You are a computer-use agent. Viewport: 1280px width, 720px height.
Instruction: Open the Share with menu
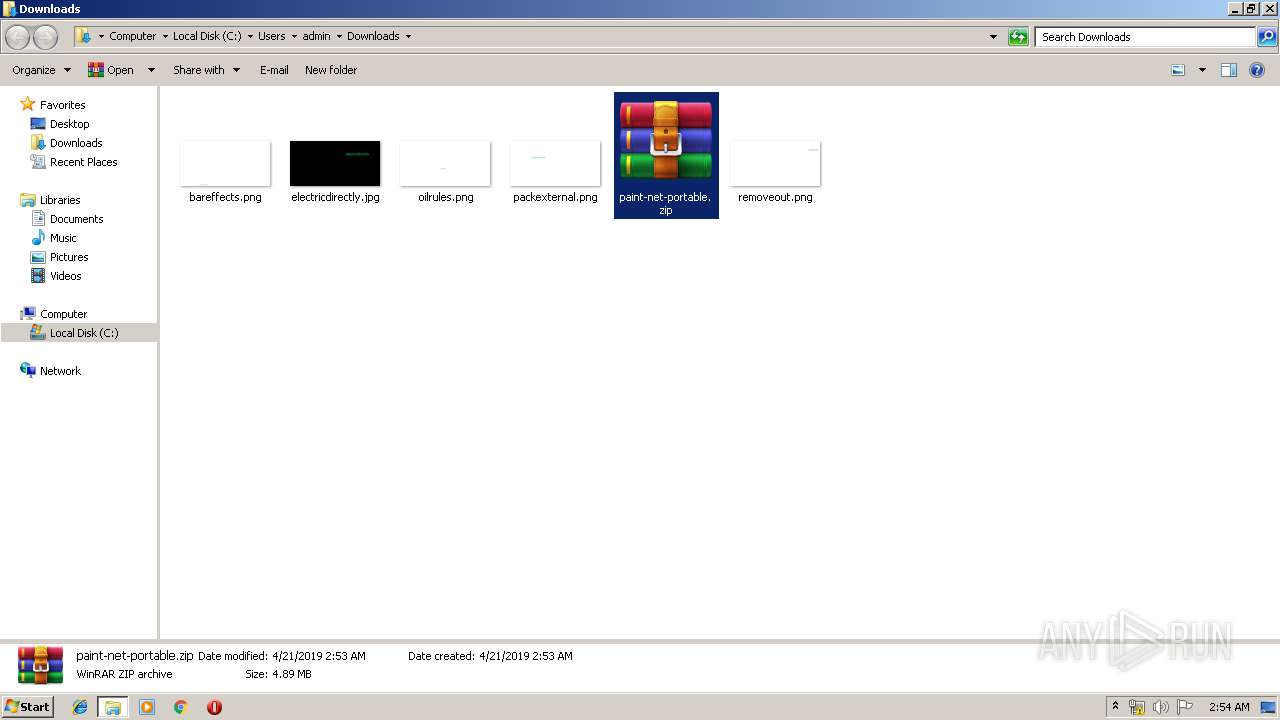206,70
